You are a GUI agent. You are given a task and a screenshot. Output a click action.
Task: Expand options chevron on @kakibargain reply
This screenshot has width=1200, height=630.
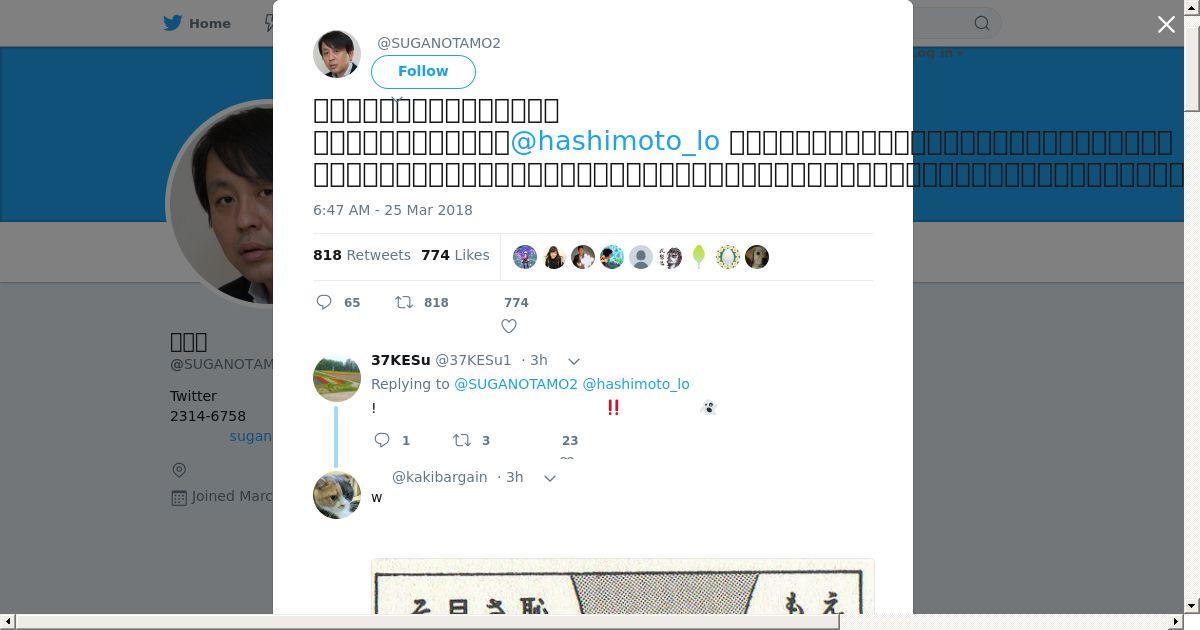click(x=549, y=478)
